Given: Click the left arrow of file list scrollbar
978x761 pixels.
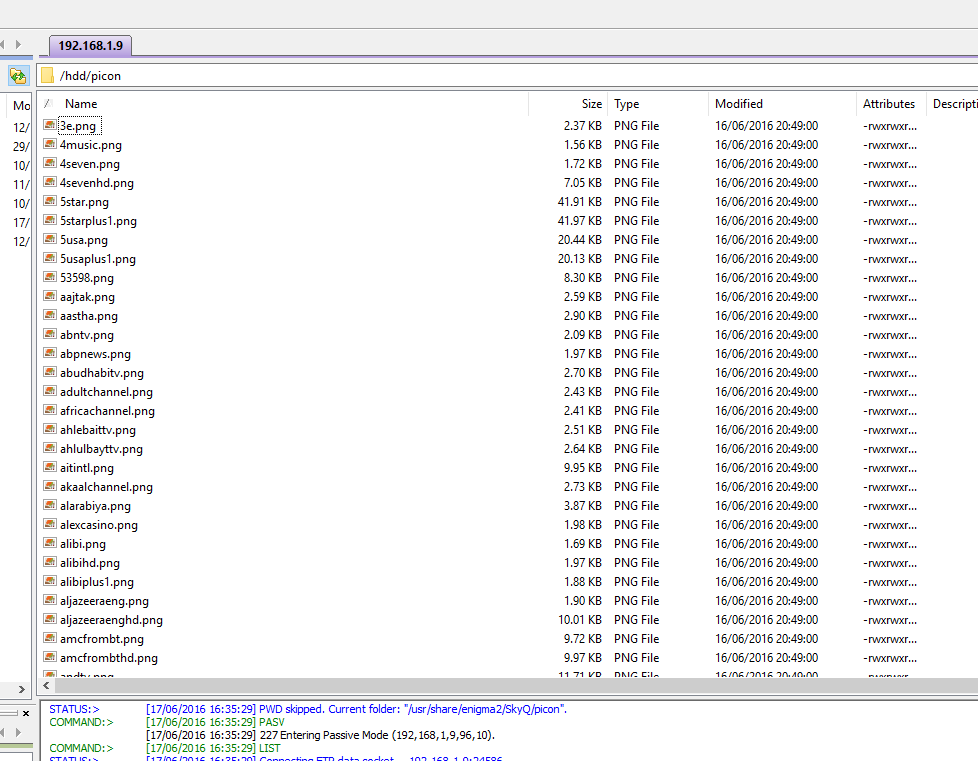Looking at the screenshot, I should 46,686.
